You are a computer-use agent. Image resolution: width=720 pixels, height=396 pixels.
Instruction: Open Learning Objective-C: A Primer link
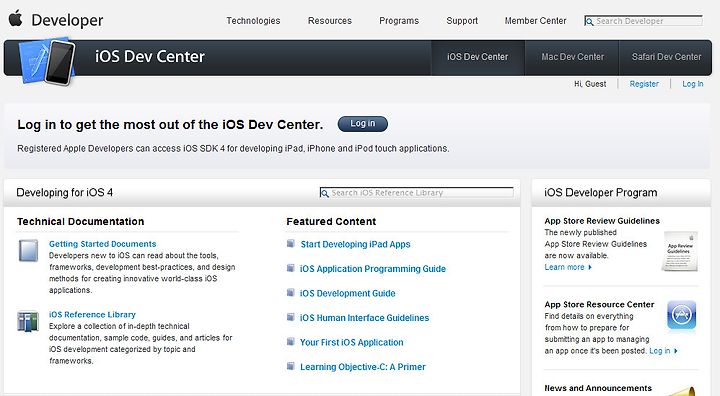[x=363, y=367]
